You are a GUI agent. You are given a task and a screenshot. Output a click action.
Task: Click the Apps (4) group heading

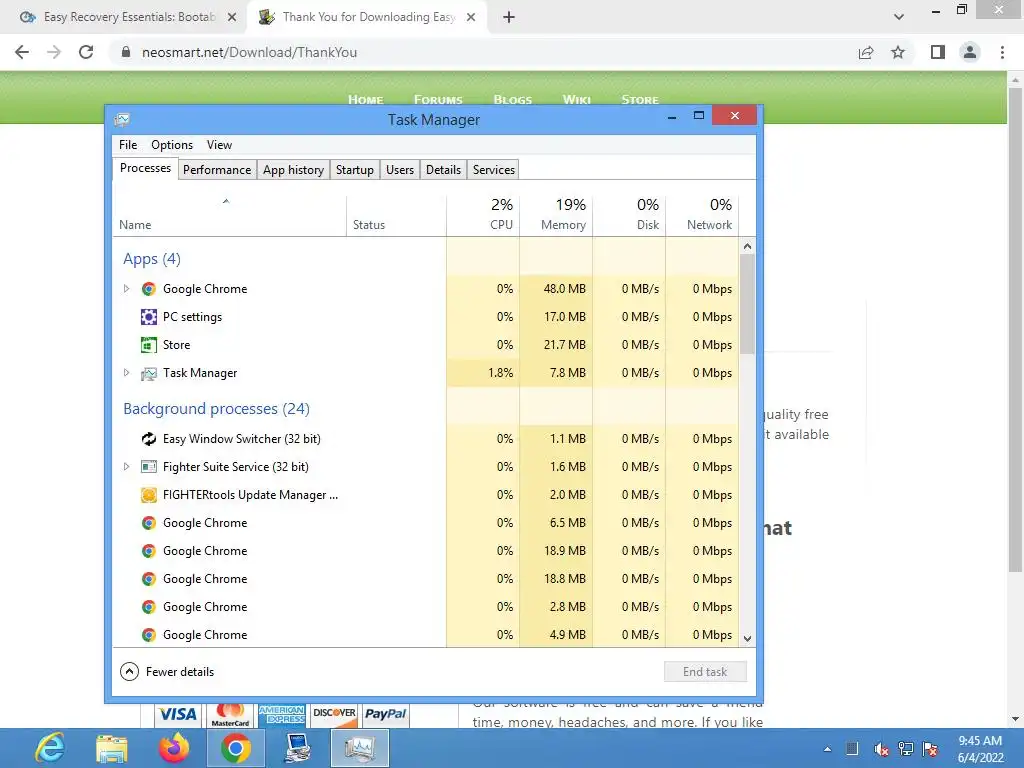pos(152,259)
